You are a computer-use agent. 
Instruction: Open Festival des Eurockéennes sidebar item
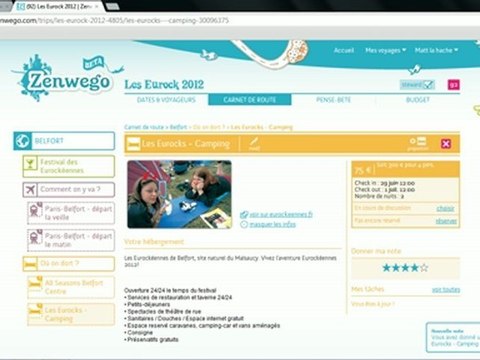[x=69, y=166]
